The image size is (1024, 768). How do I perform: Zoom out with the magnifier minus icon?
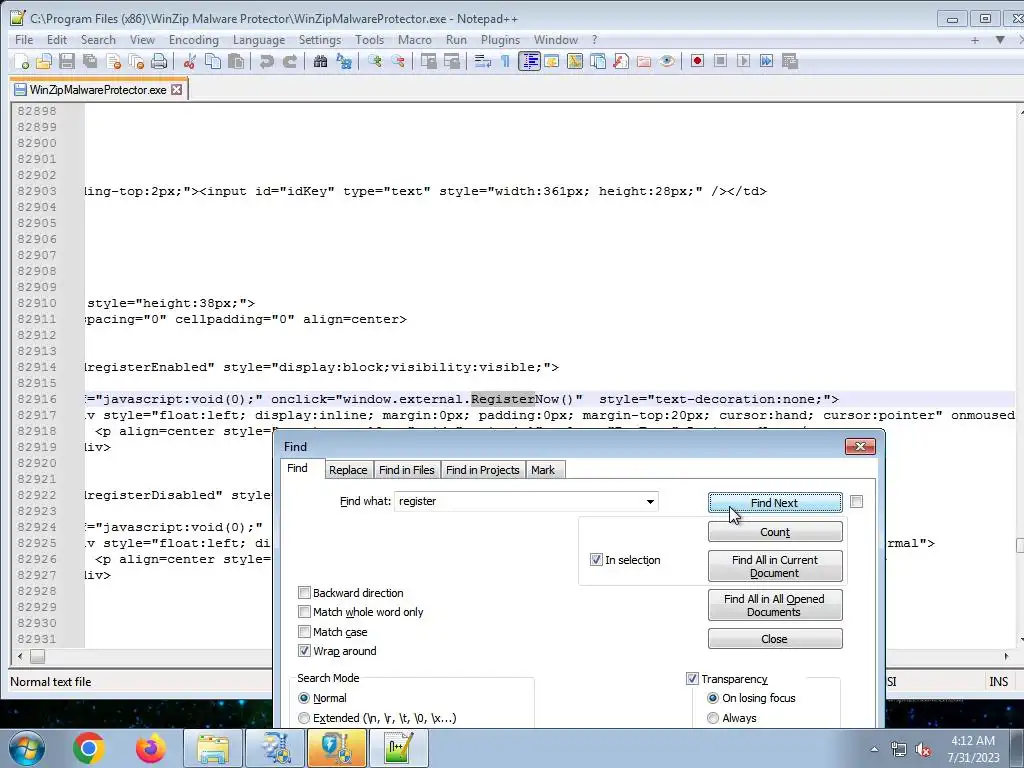coord(398,61)
